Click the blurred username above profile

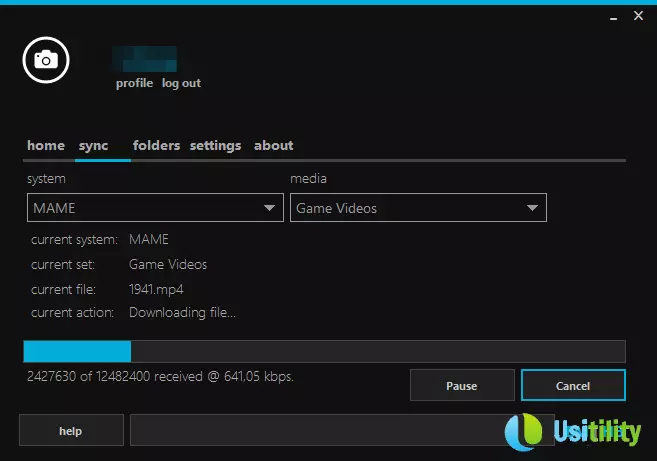click(145, 58)
